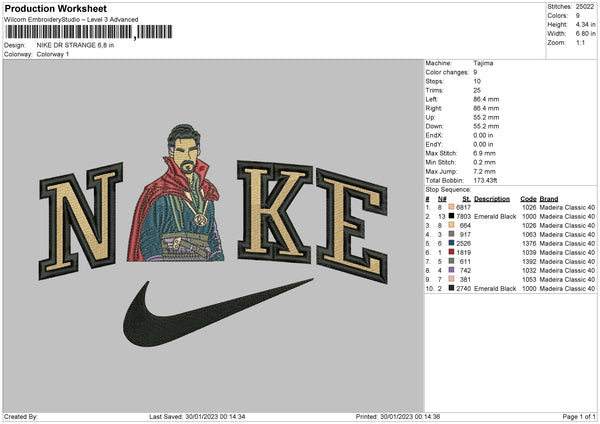The width and height of the screenshot is (600, 424).
Task: Select the 'Left:' 86.4 mm value
Action: pyautogui.click(x=486, y=99)
